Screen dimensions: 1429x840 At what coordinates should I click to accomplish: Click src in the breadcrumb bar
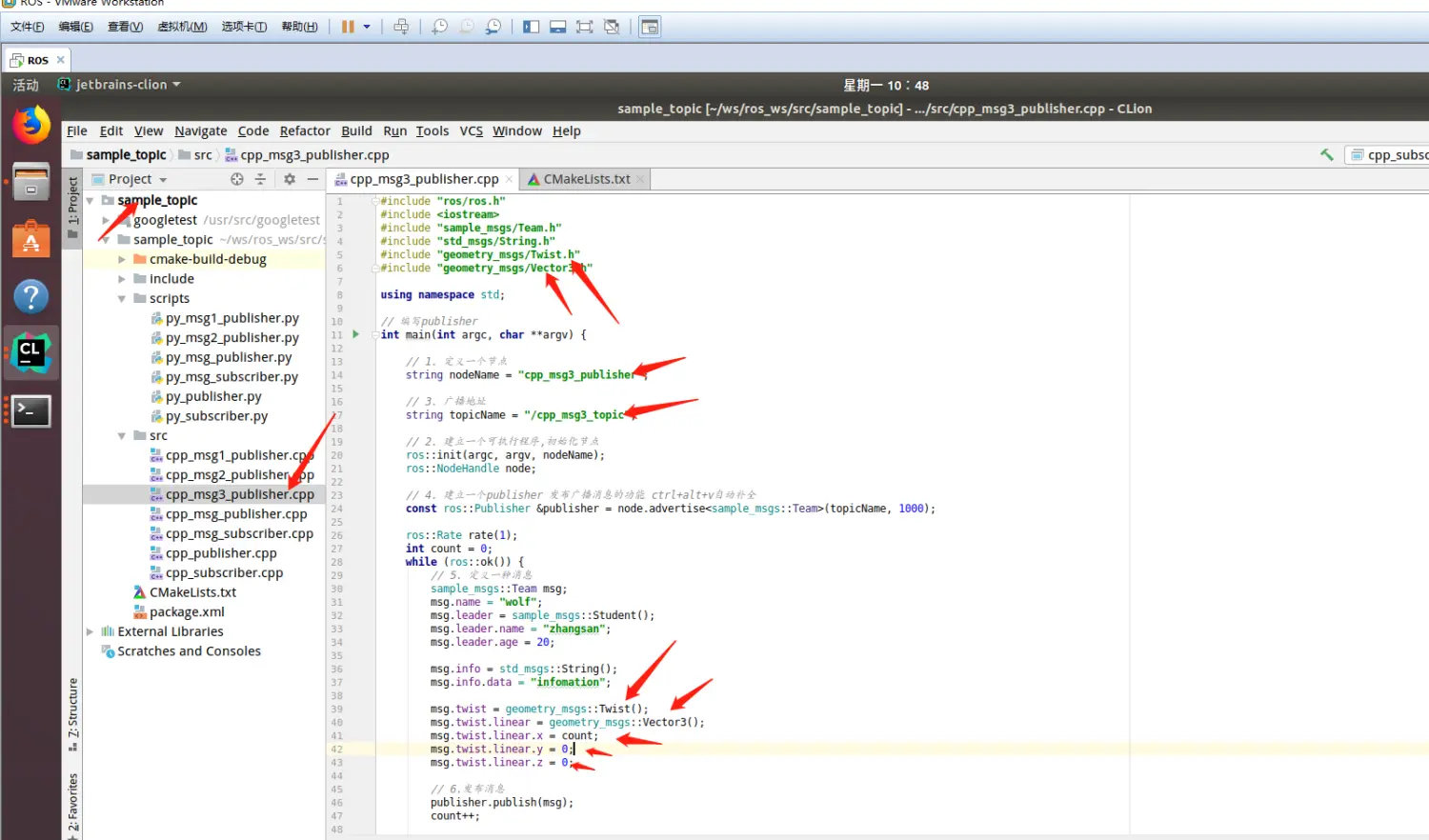click(x=203, y=154)
